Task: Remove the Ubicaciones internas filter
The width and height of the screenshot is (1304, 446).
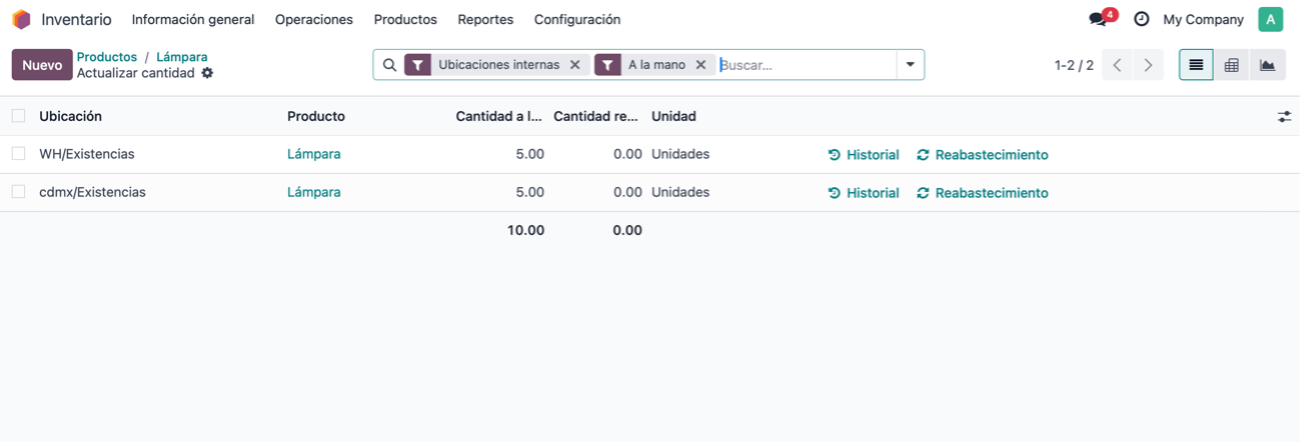Action: point(574,65)
